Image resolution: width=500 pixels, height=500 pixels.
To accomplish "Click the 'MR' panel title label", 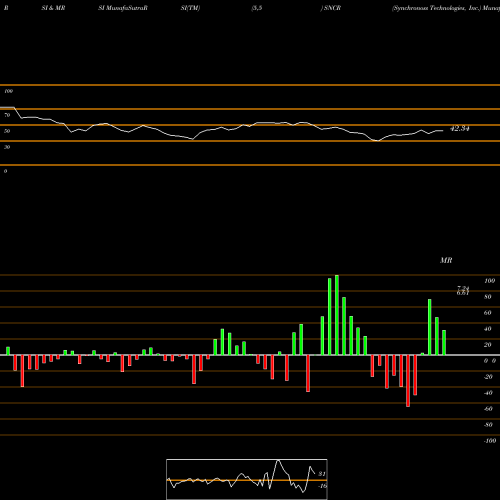I will click(446, 260).
